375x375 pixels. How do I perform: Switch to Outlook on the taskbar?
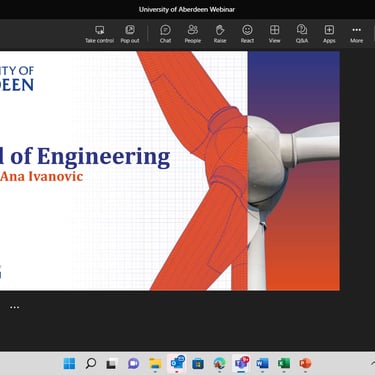click(177, 363)
